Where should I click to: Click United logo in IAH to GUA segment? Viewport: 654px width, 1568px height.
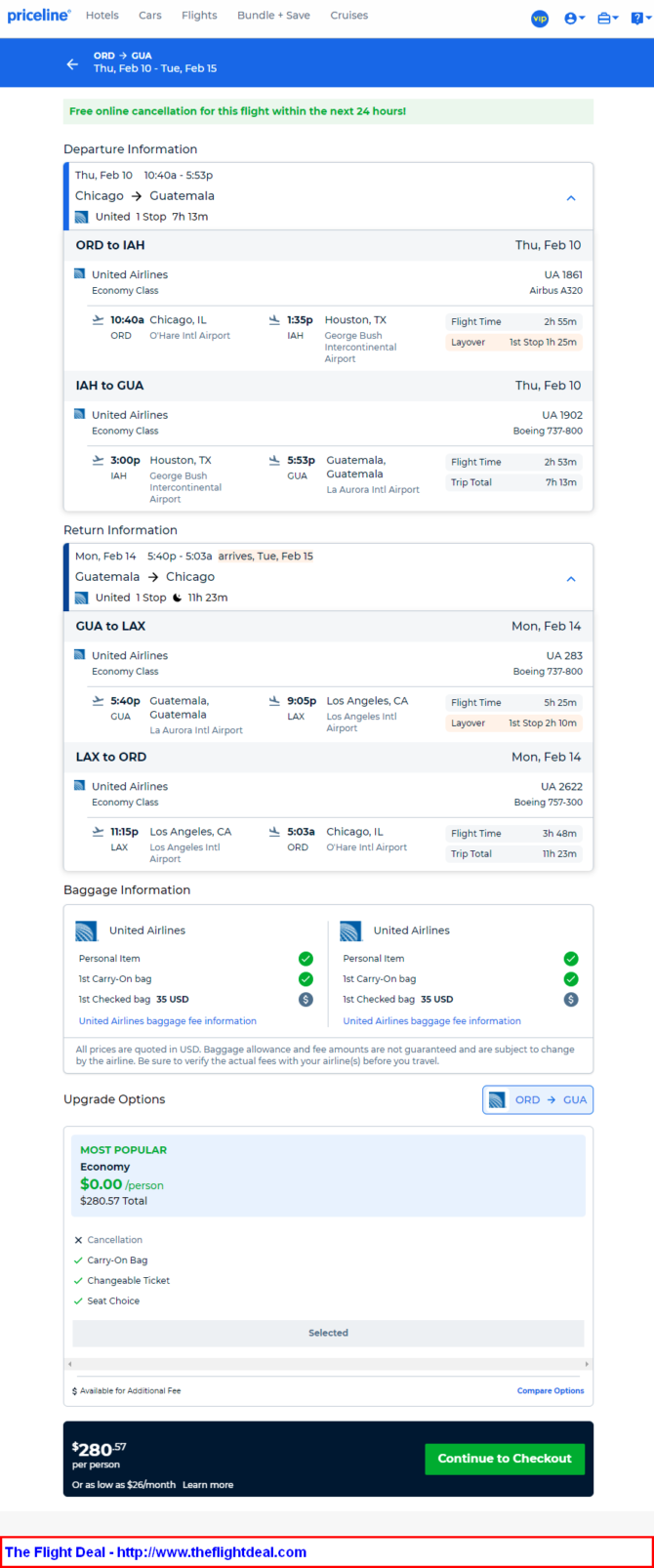pyautogui.click(x=80, y=414)
